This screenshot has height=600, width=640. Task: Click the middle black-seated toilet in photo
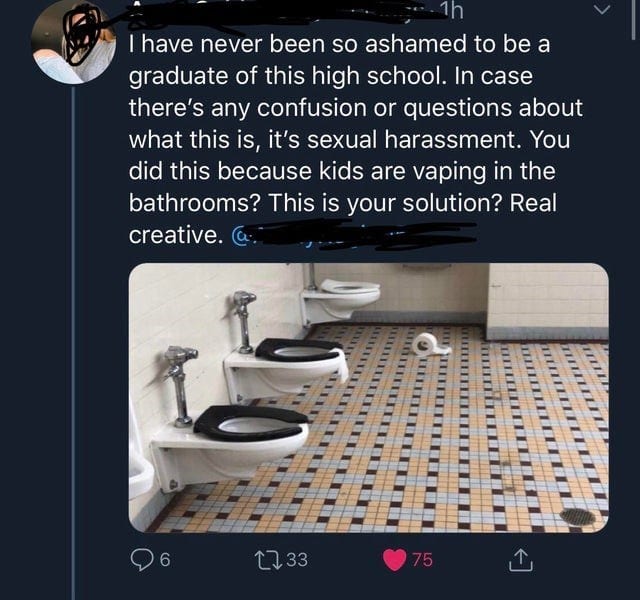click(x=298, y=349)
